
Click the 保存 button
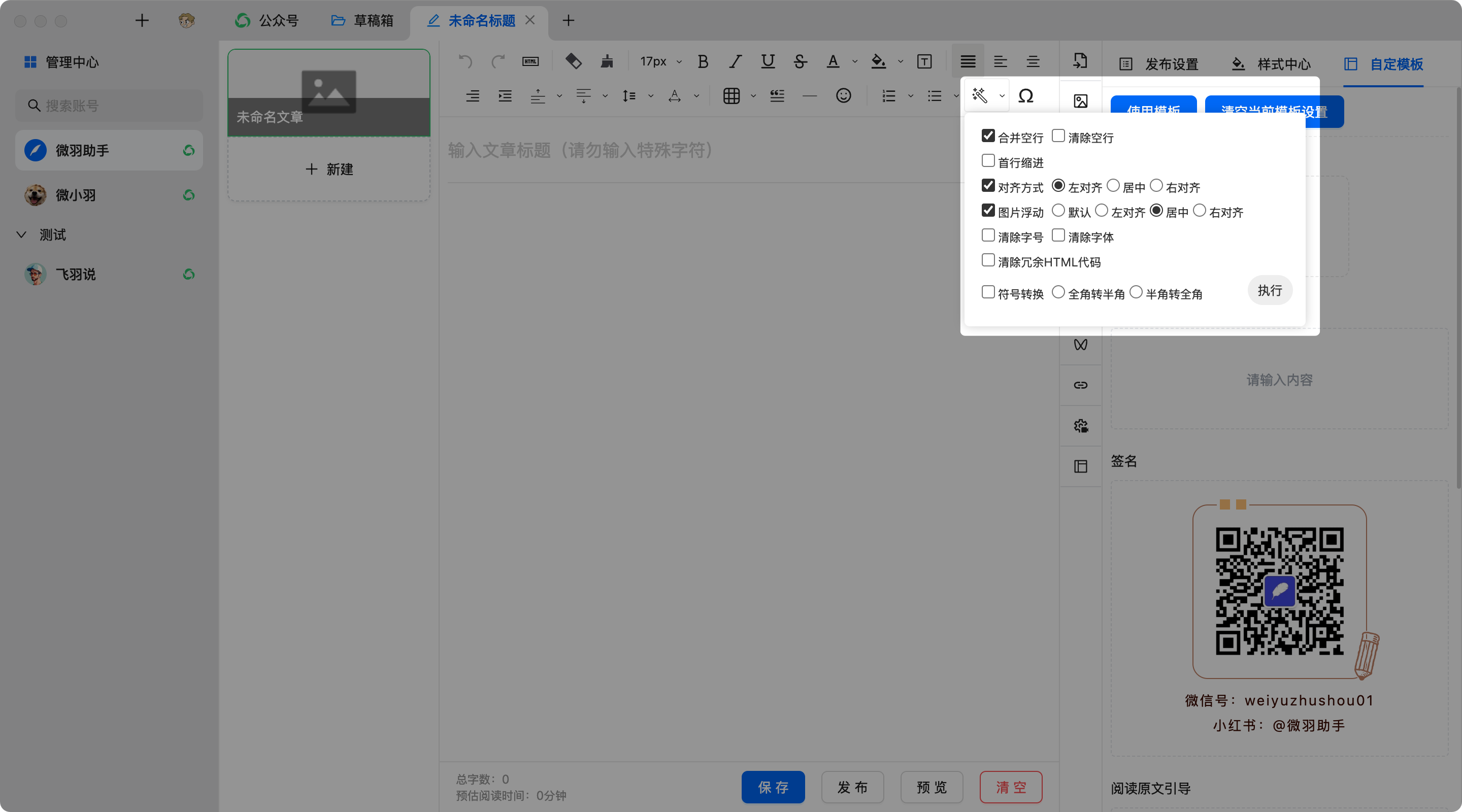773,787
